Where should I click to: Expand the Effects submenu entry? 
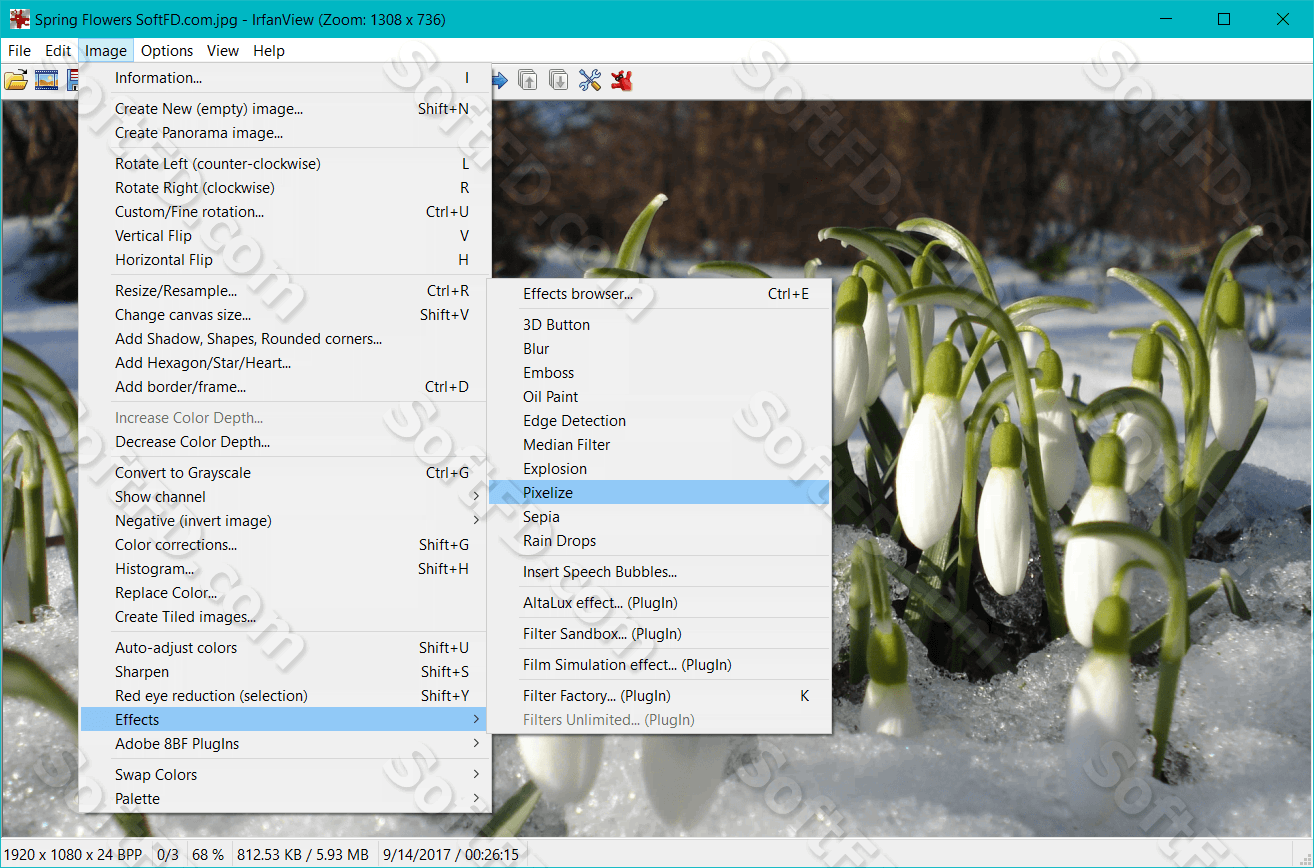coord(285,720)
